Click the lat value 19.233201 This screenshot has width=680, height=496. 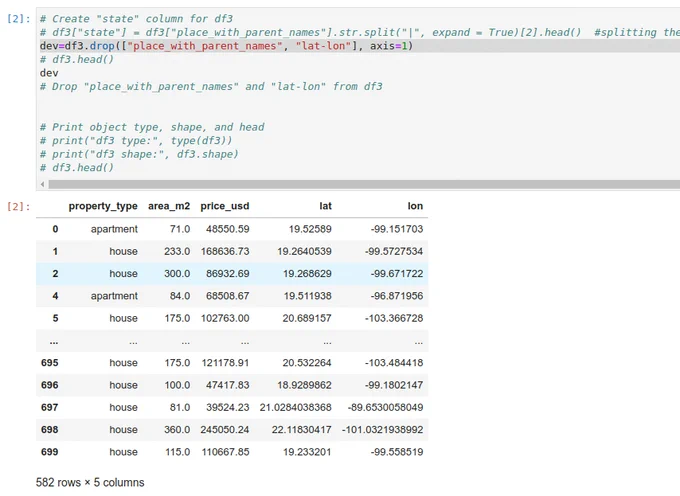click(x=307, y=452)
